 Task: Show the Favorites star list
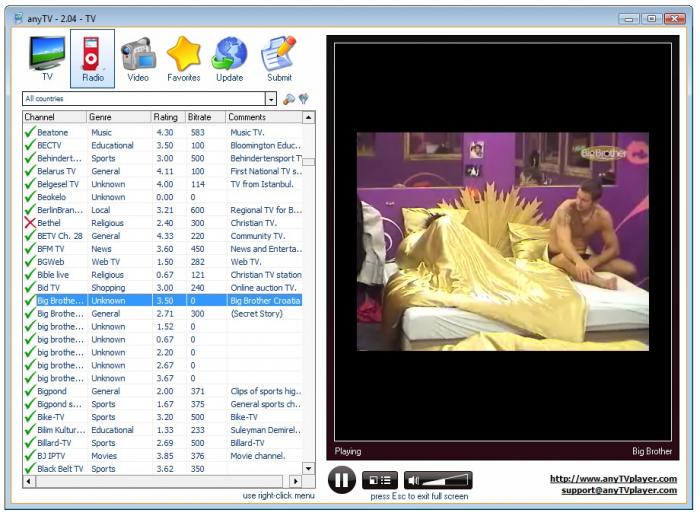point(183,58)
